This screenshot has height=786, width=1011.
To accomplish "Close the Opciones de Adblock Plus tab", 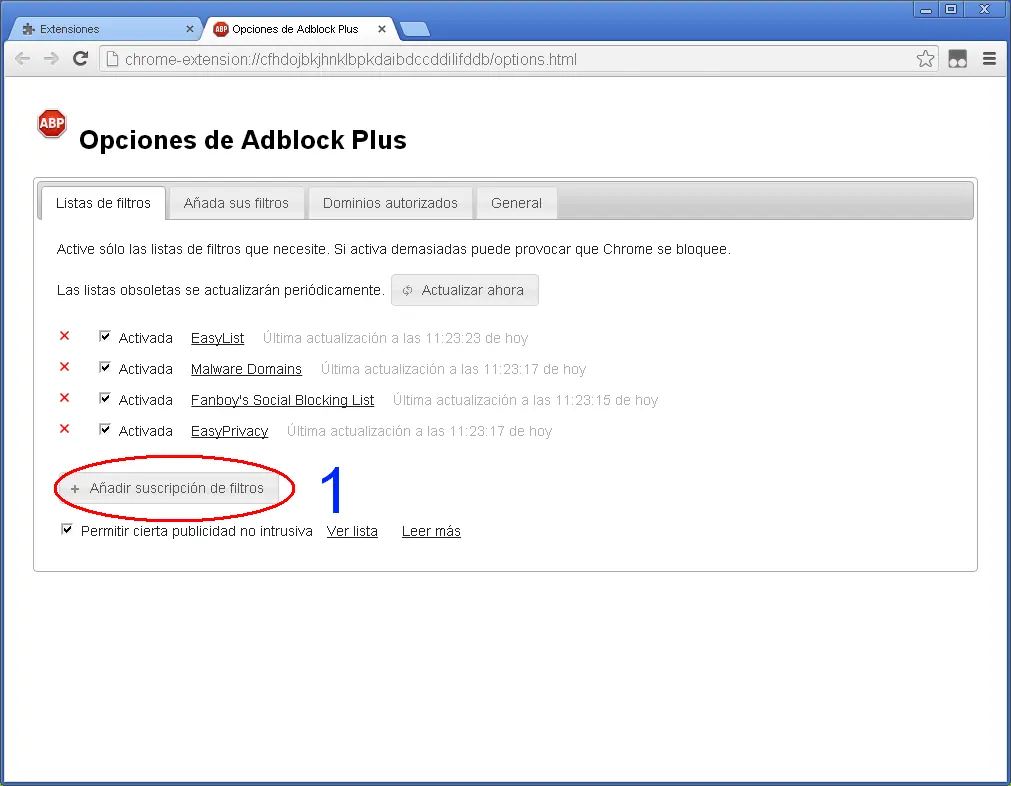I will coord(382,29).
